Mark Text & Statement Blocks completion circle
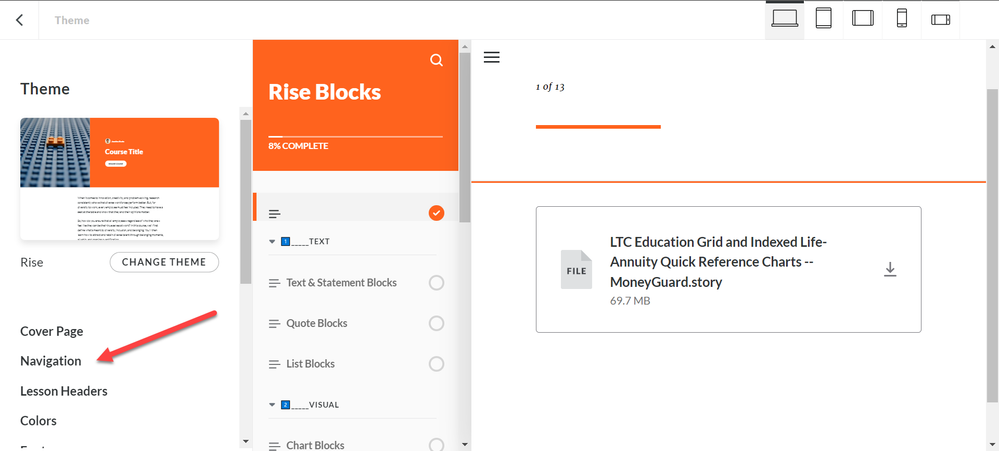This screenshot has width=999, height=451. click(x=436, y=283)
